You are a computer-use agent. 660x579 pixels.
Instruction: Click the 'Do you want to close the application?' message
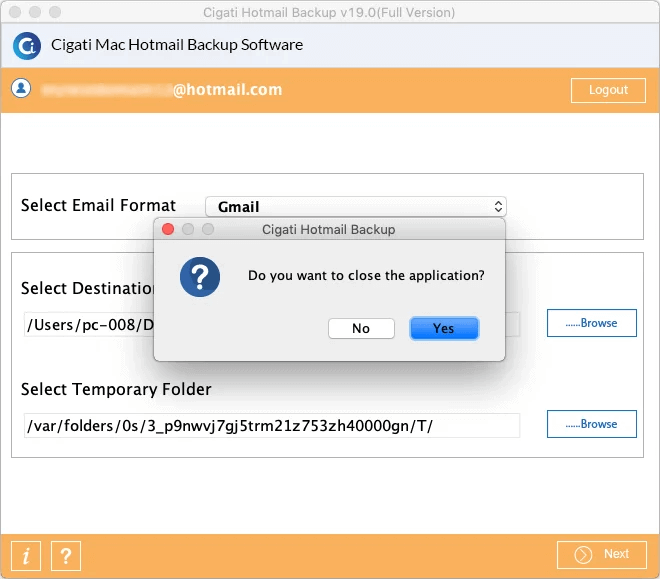(x=366, y=276)
